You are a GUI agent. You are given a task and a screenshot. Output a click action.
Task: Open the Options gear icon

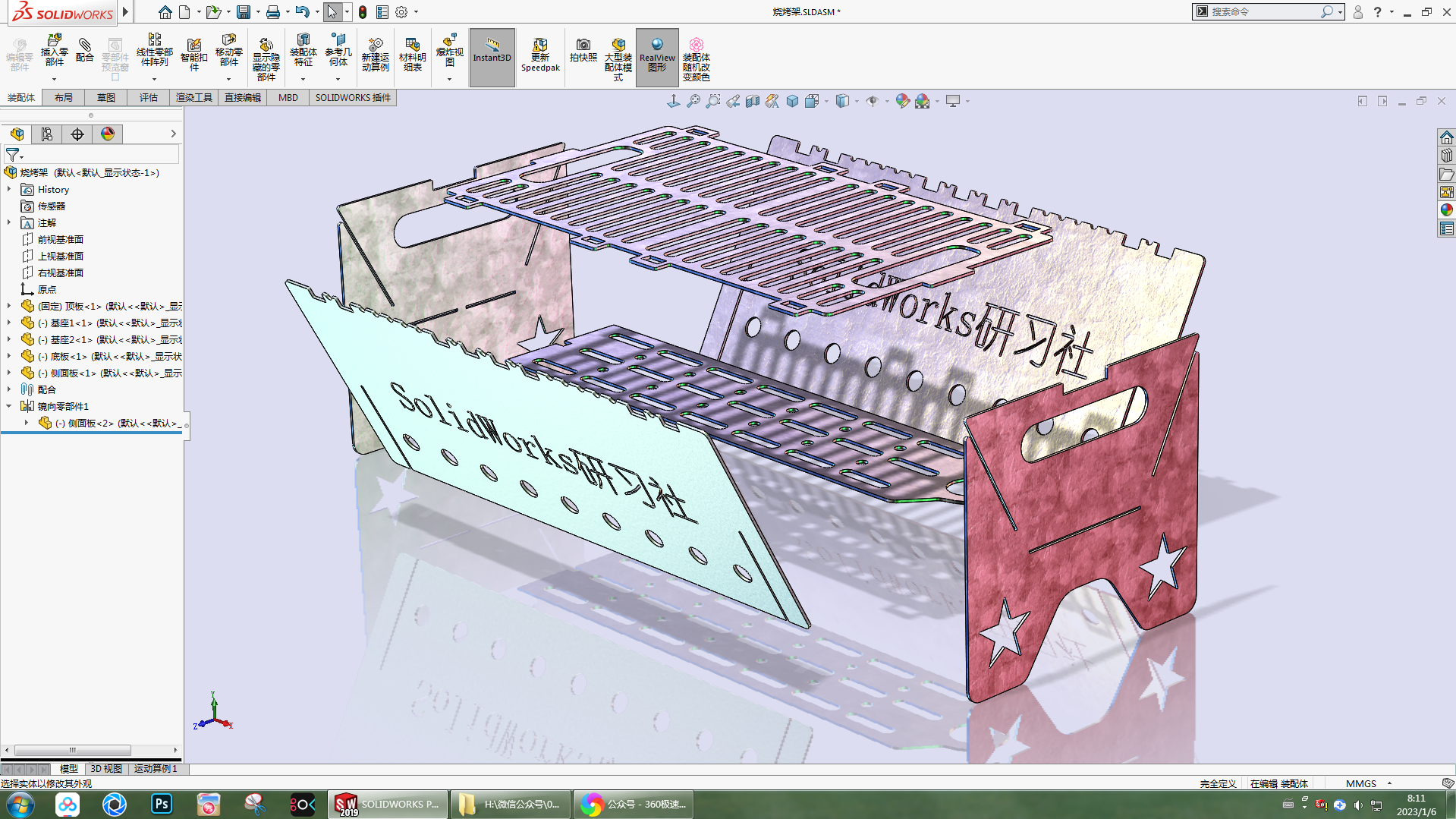point(401,11)
